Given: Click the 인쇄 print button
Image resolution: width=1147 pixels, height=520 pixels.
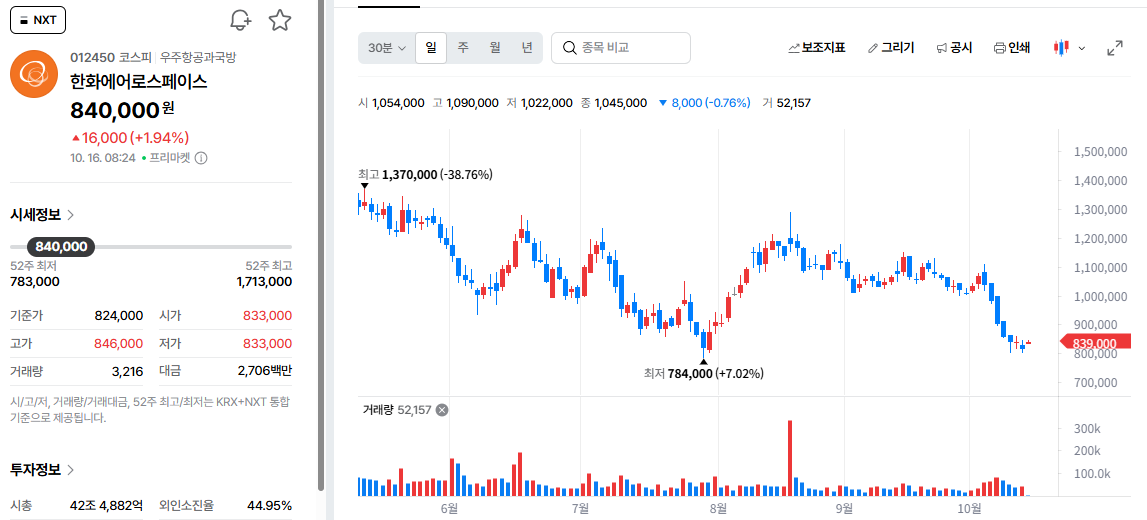Looking at the screenshot, I should coord(1012,48).
